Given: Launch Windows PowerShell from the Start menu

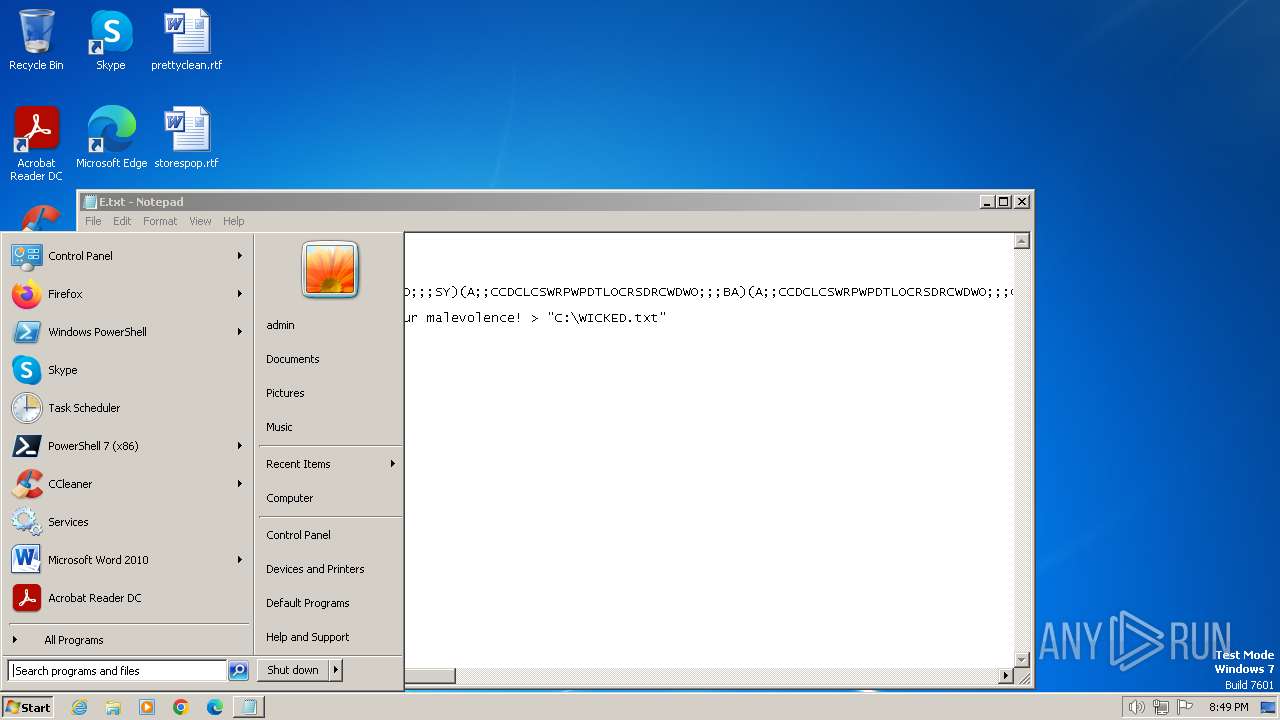Looking at the screenshot, I should (x=127, y=332).
